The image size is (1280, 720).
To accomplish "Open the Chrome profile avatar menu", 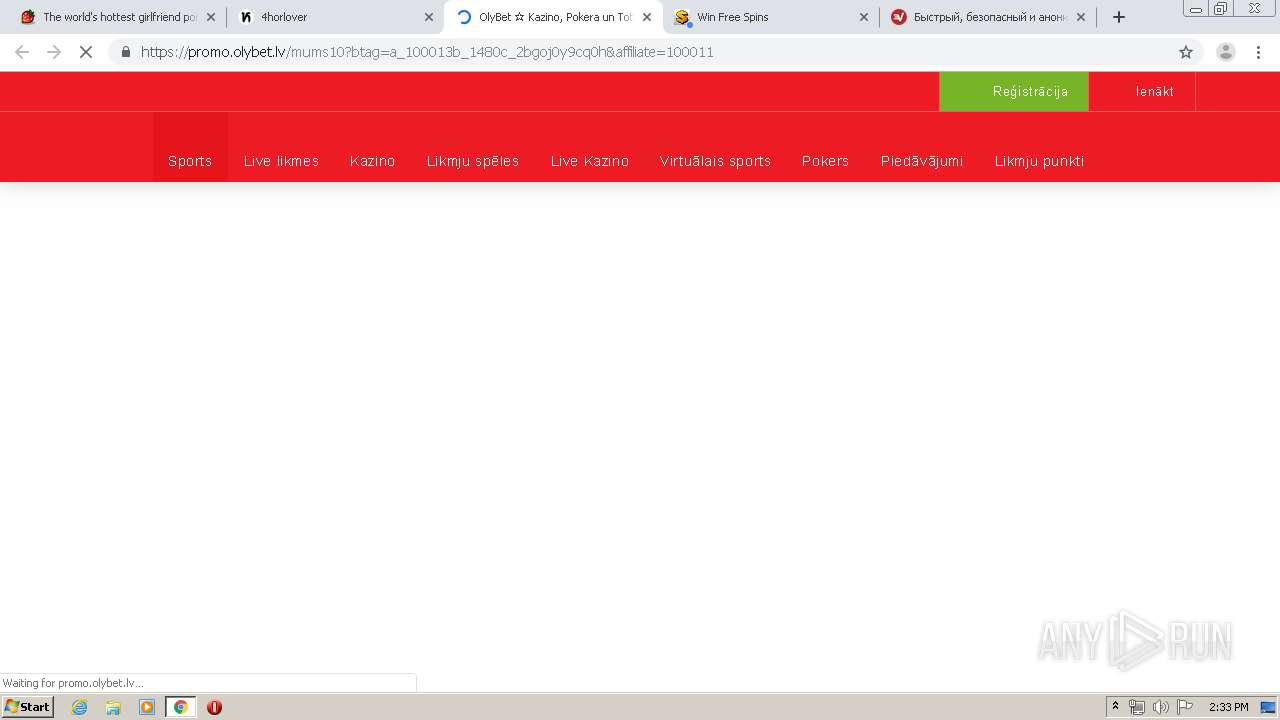I will [1226, 52].
